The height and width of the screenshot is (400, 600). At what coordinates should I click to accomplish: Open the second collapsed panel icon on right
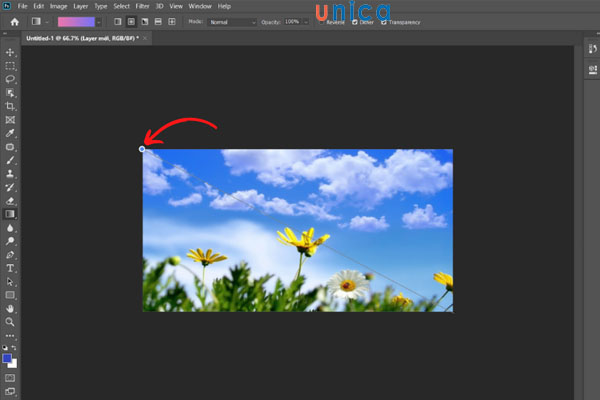coord(593,70)
